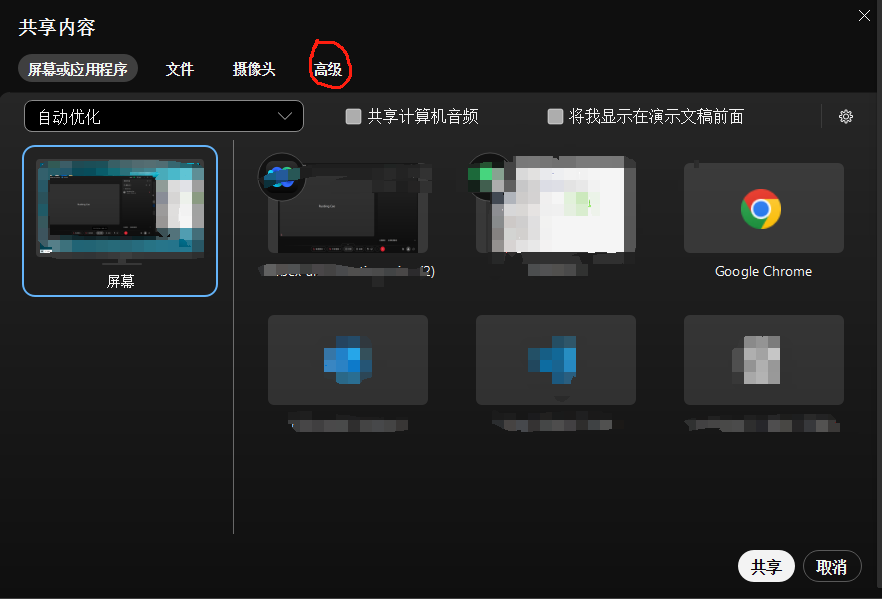Click the 共享 button

point(766,566)
